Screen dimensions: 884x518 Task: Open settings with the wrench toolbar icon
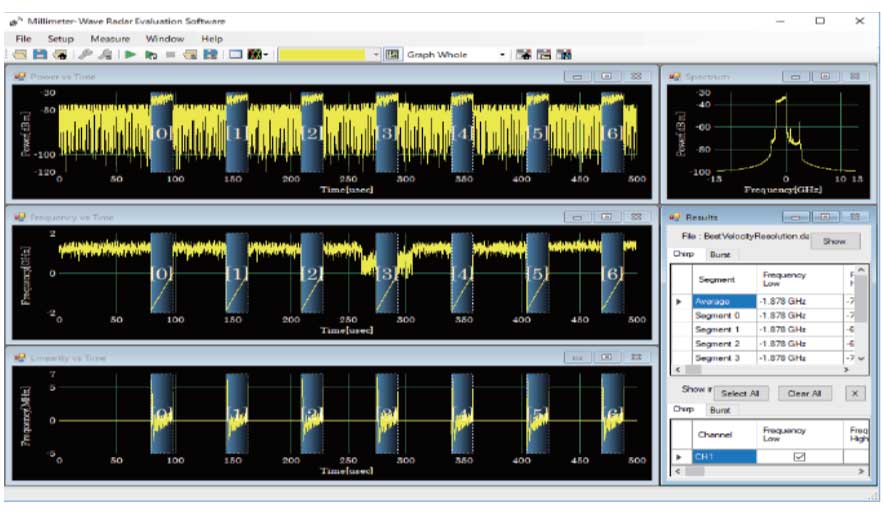(x=85, y=55)
